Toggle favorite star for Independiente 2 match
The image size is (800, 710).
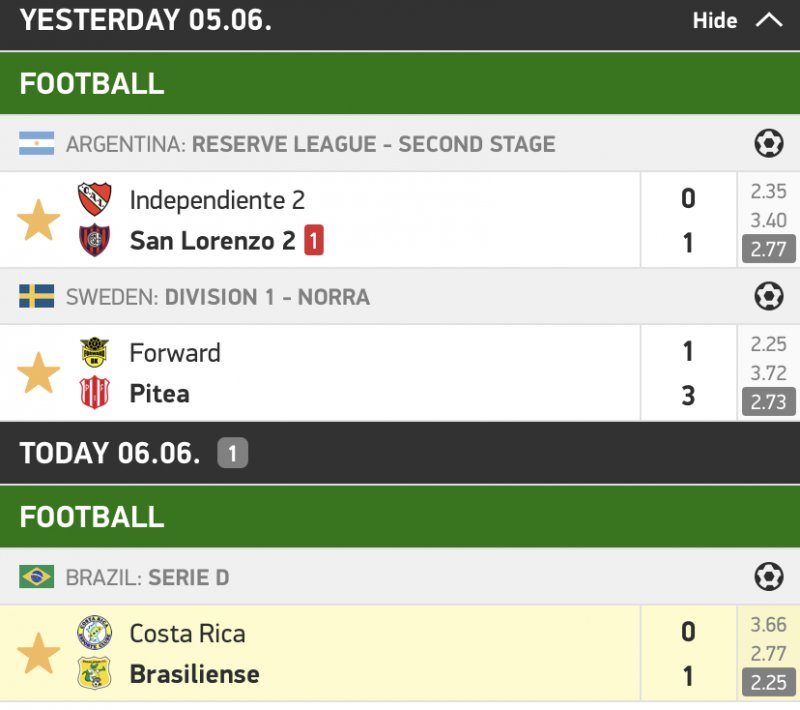(39, 220)
